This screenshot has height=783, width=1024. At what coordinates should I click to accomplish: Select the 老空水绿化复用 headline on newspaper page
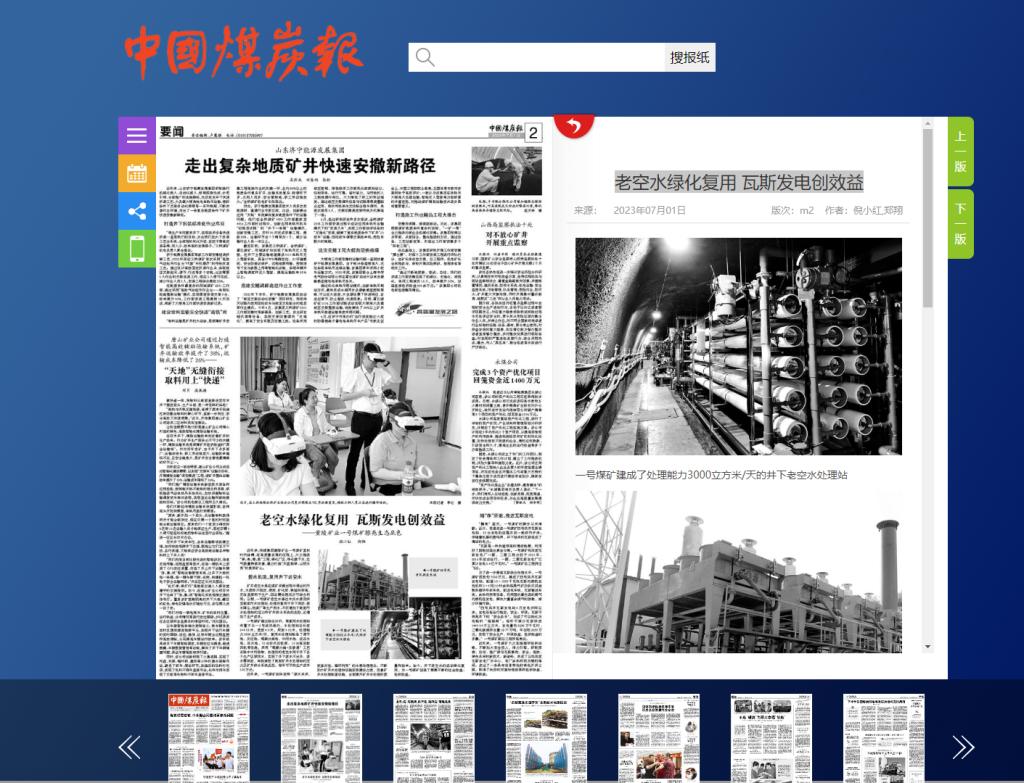[x=352, y=520]
